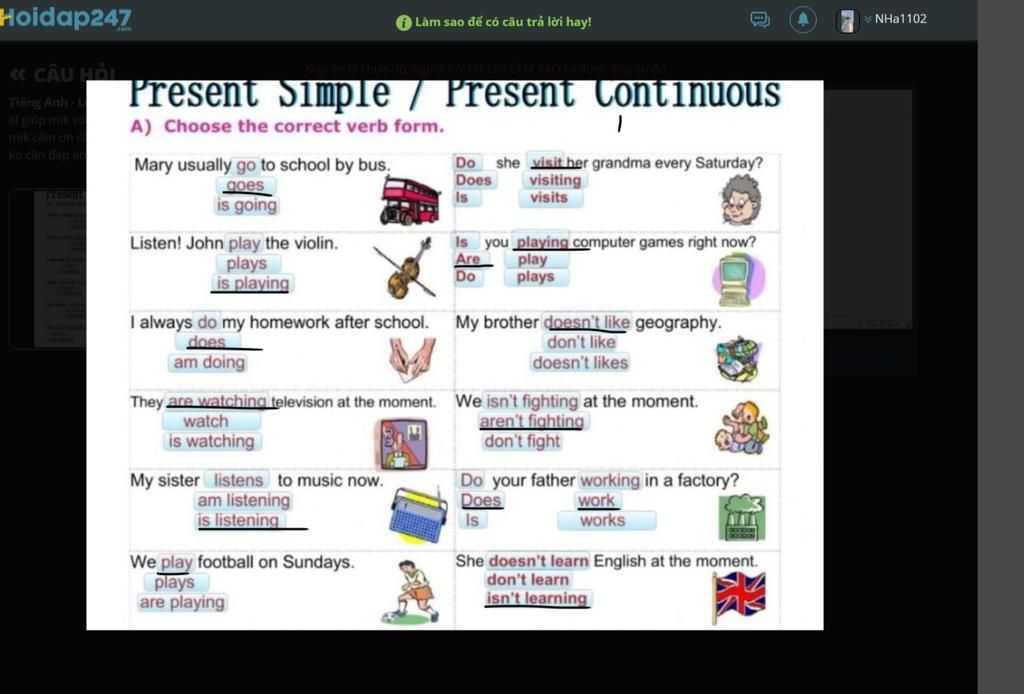Select 'is playing' under the John sentence

(x=253, y=283)
